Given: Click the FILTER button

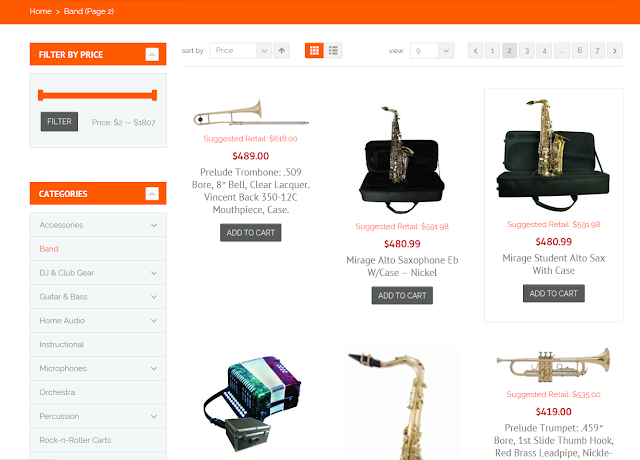Looking at the screenshot, I should (59, 122).
